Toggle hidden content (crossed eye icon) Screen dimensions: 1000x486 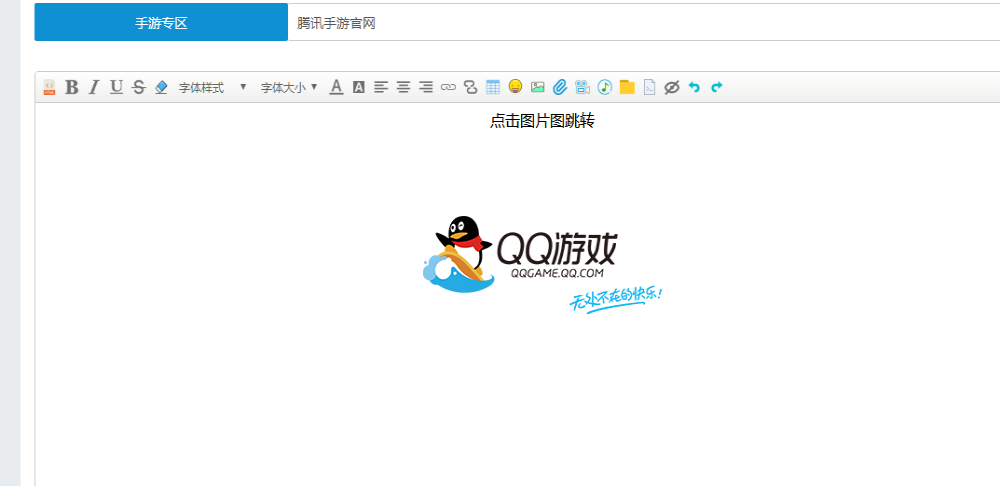tap(672, 87)
